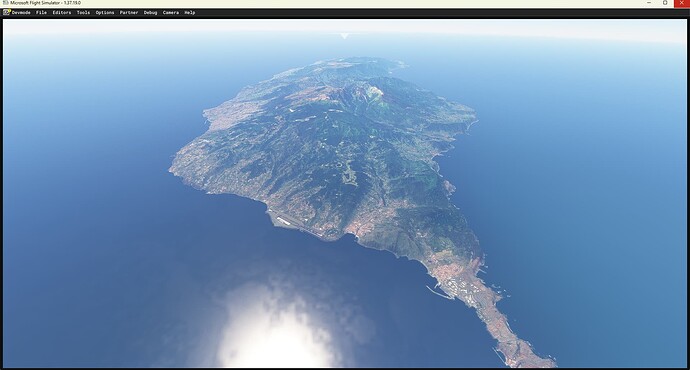
Task: Click the Microsoft Flight Simulator title bar icon
Action: click(5, 3)
